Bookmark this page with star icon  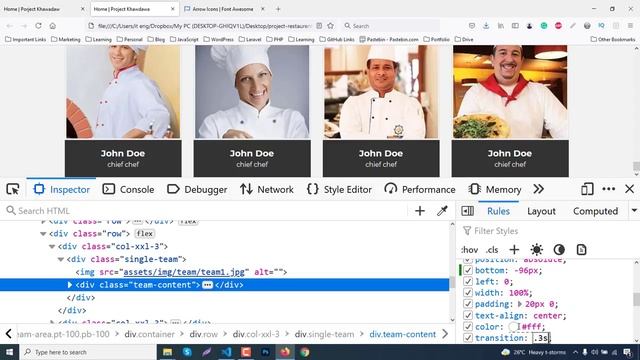331,26
